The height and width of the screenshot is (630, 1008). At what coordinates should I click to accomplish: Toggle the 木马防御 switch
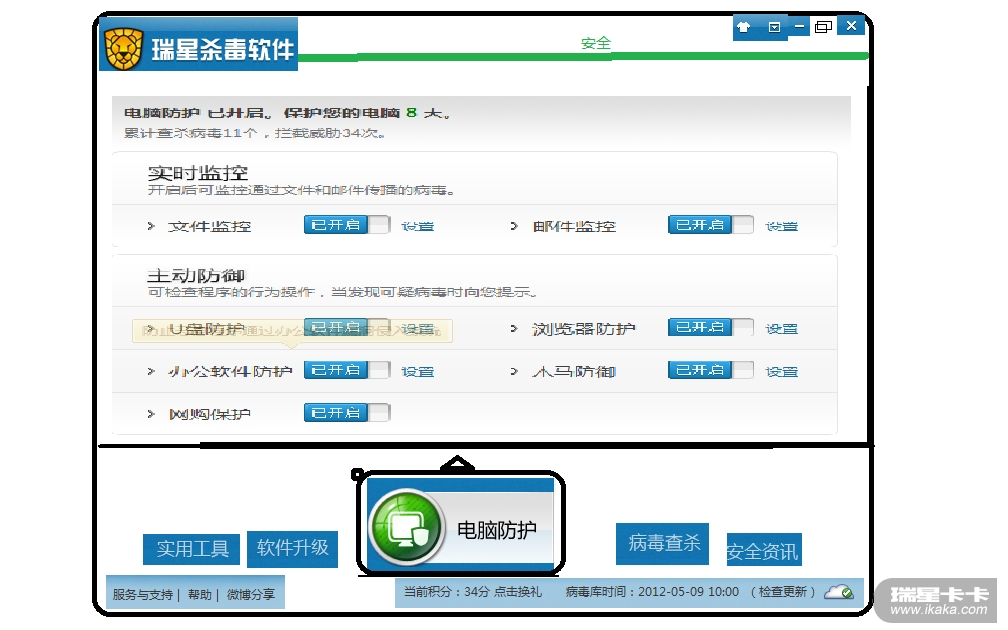711,370
